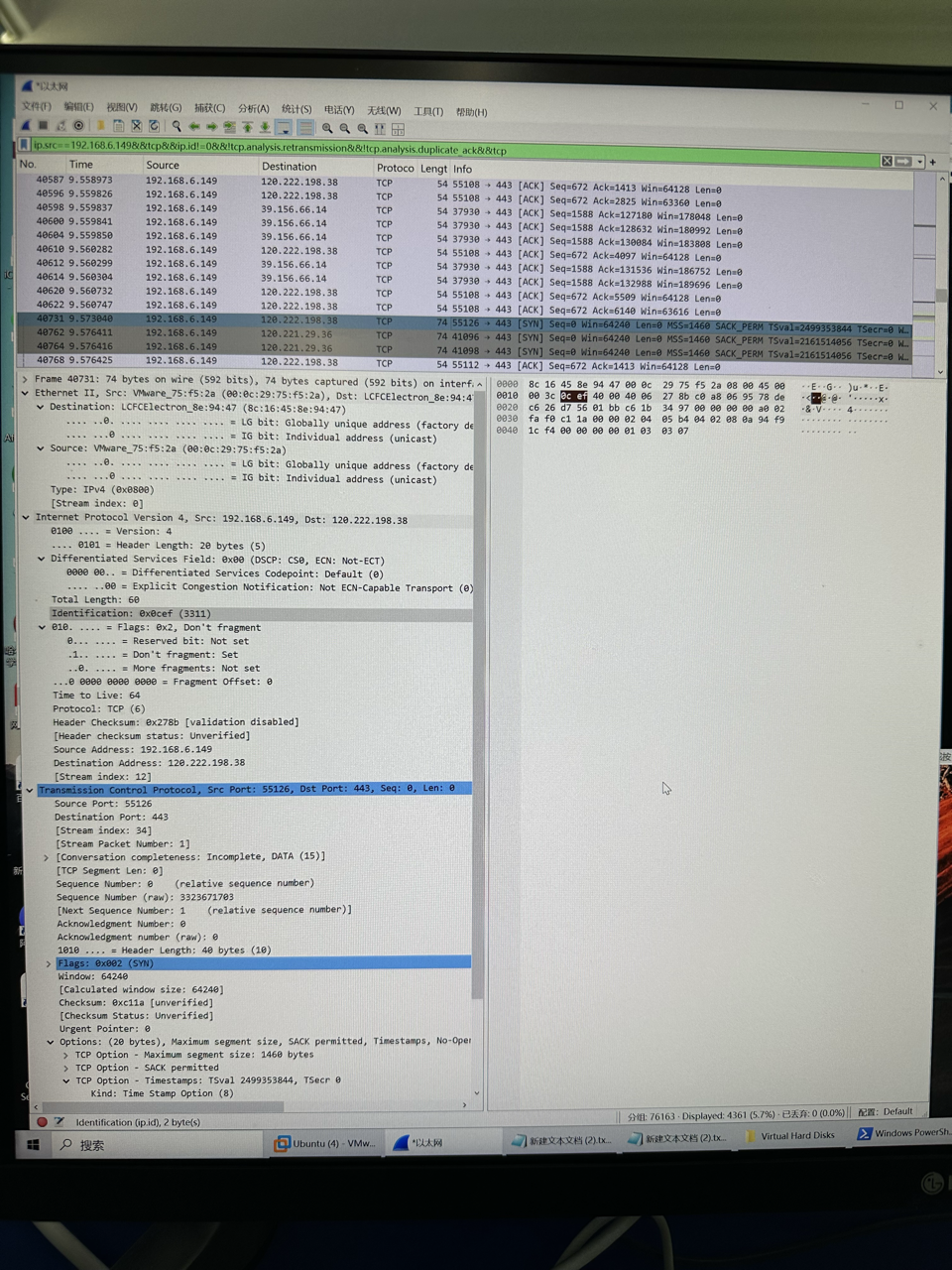Click the filter bookmark icon
Viewport: 952px width, 1270px height.
point(25,147)
